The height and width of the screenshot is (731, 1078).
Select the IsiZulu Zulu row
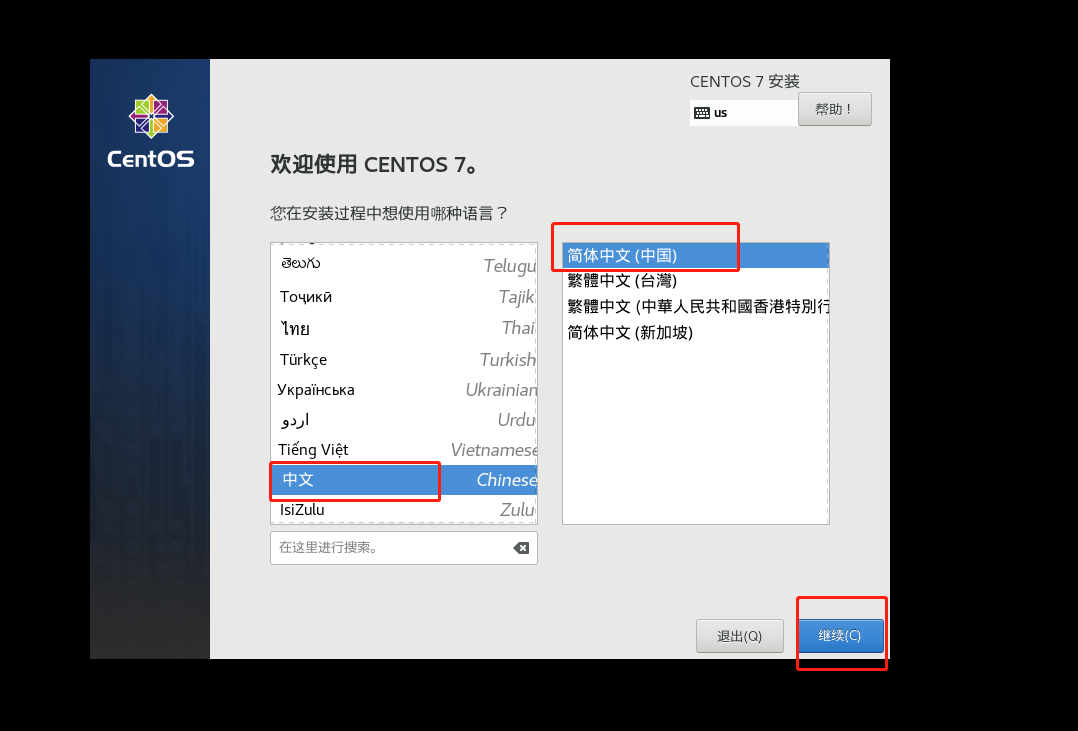pyautogui.click(x=404, y=510)
